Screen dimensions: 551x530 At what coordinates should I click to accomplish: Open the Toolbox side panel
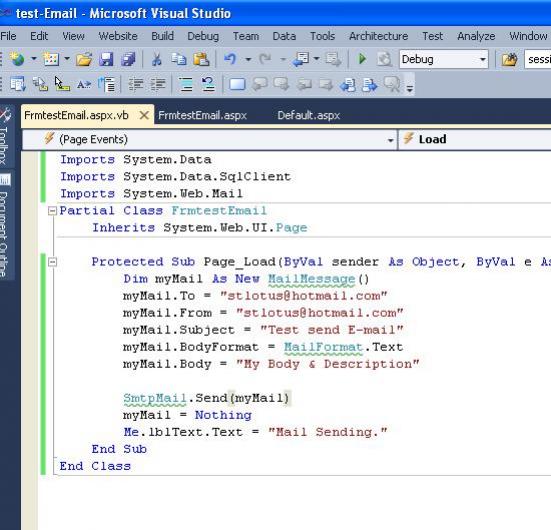(x=5, y=135)
